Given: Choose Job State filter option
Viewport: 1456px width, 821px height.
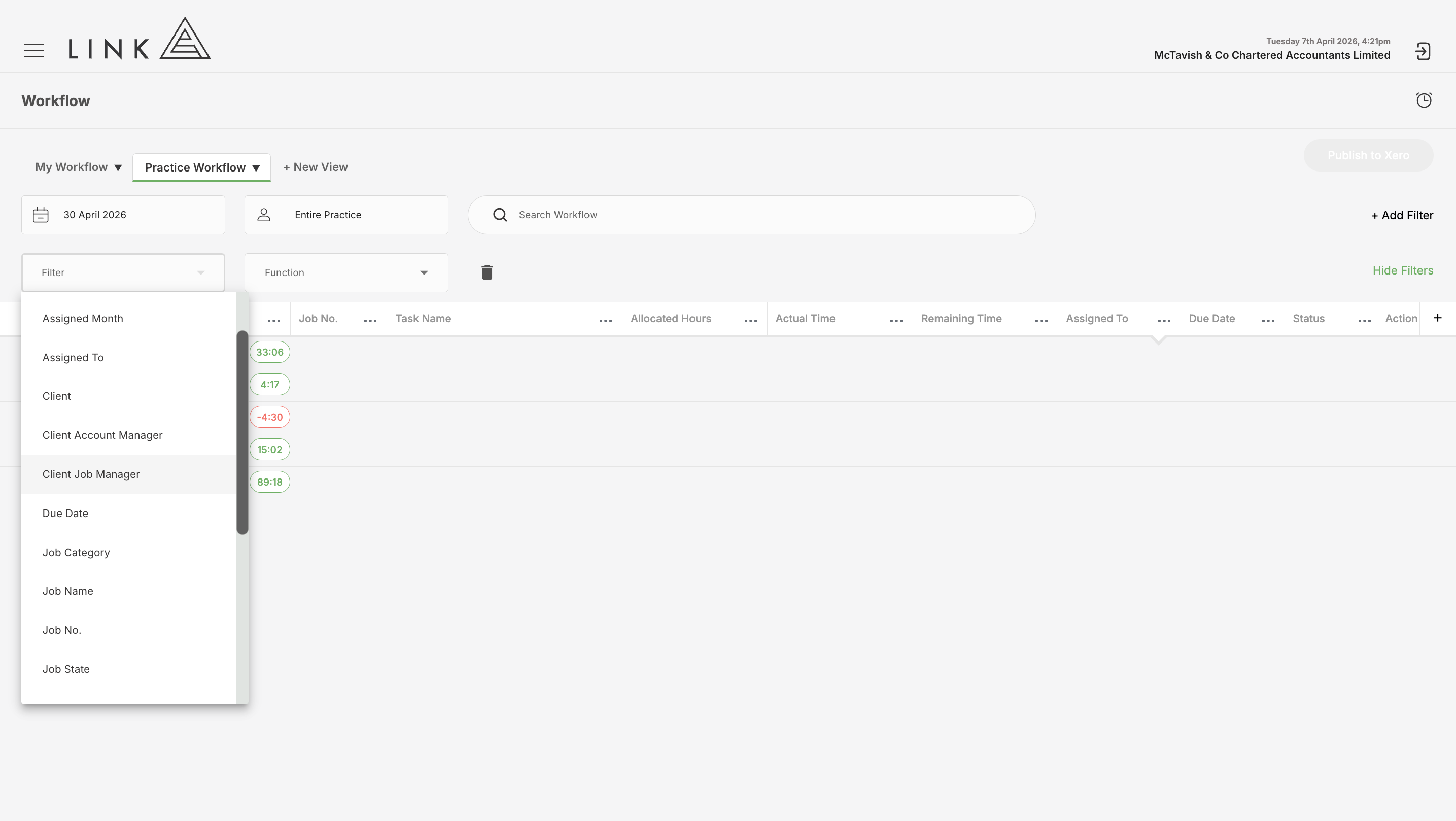Looking at the screenshot, I should 129,669.
